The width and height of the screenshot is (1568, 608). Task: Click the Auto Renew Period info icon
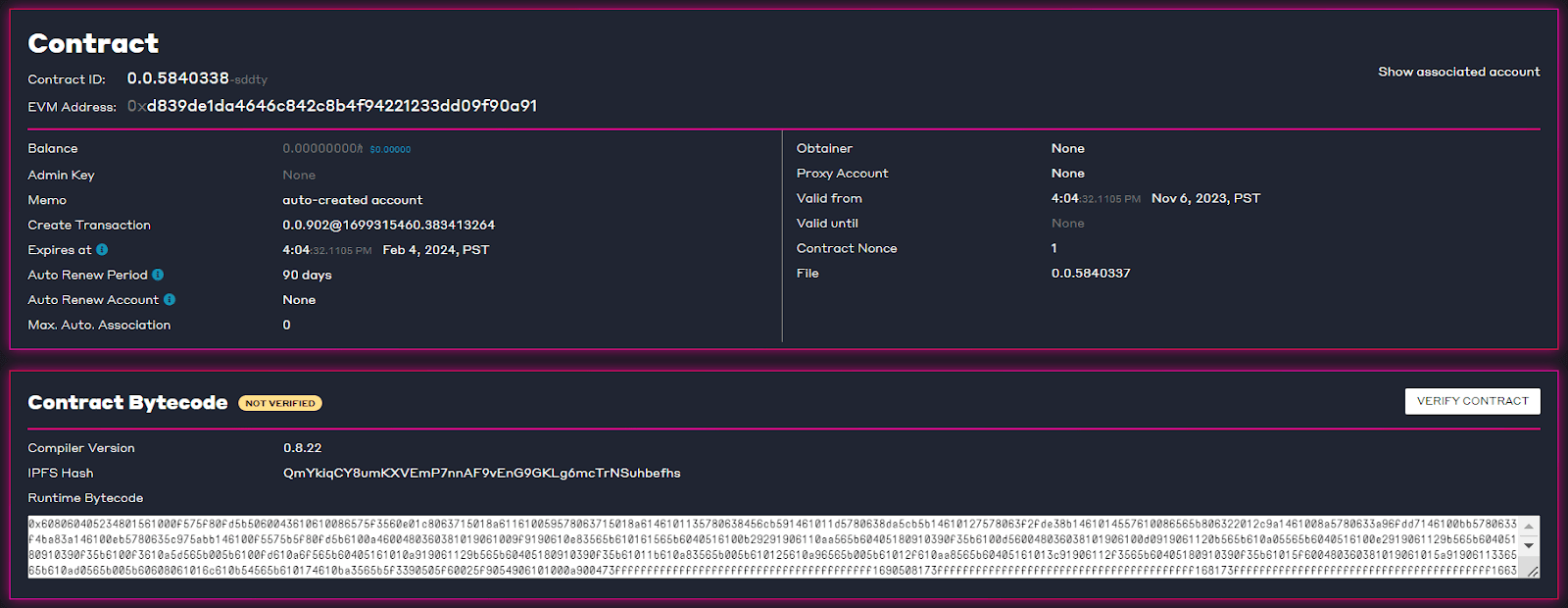point(158,275)
